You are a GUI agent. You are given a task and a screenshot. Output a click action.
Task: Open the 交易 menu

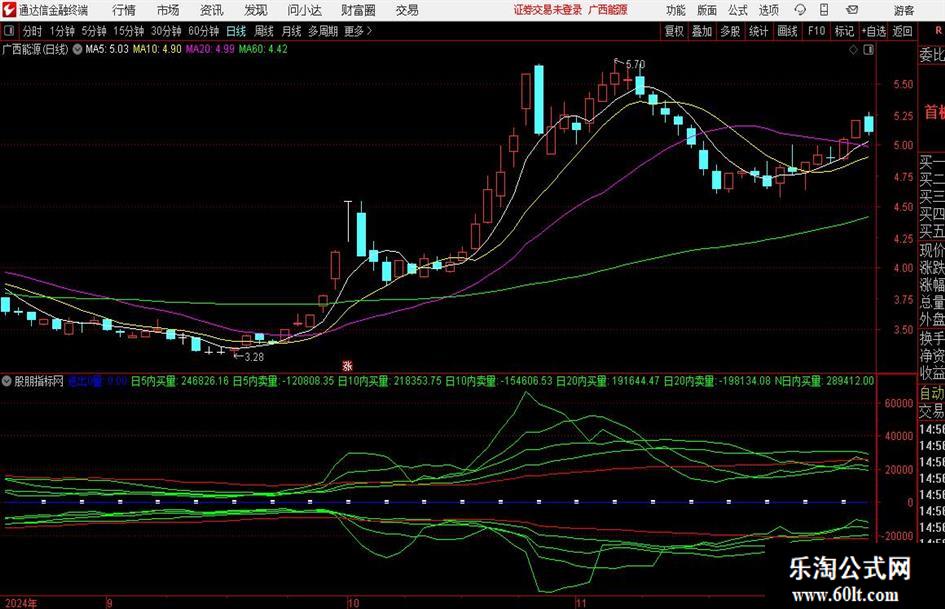pyautogui.click(x=407, y=10)
